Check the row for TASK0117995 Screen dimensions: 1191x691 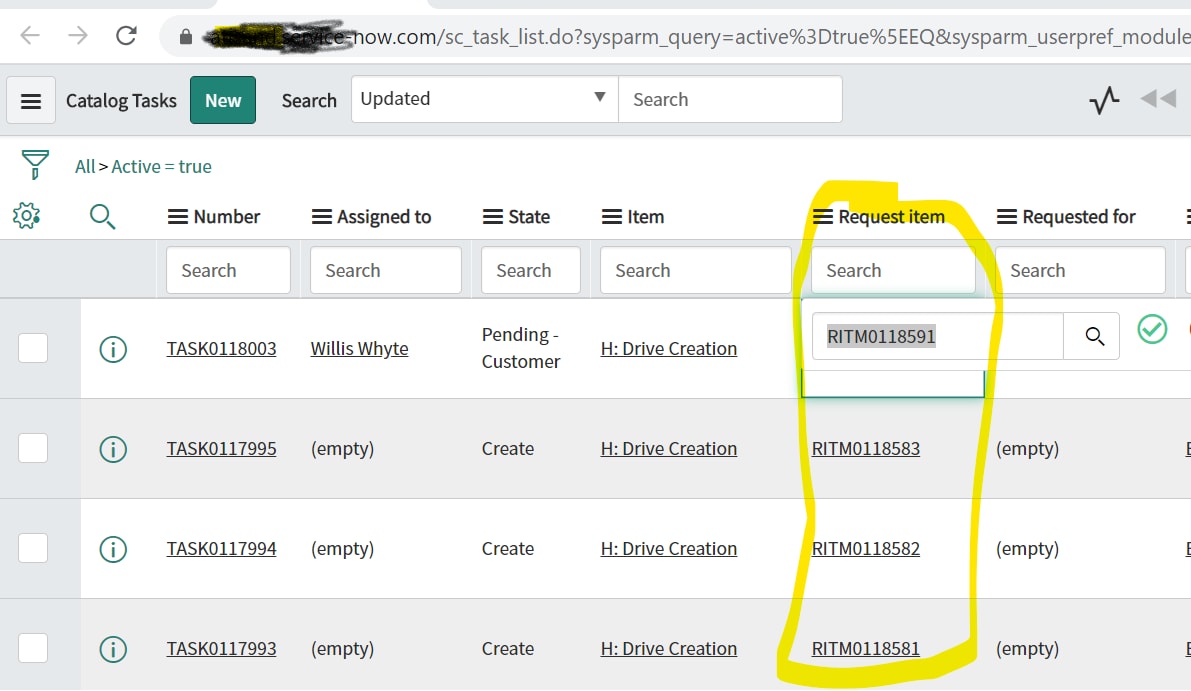pos(33,448)
